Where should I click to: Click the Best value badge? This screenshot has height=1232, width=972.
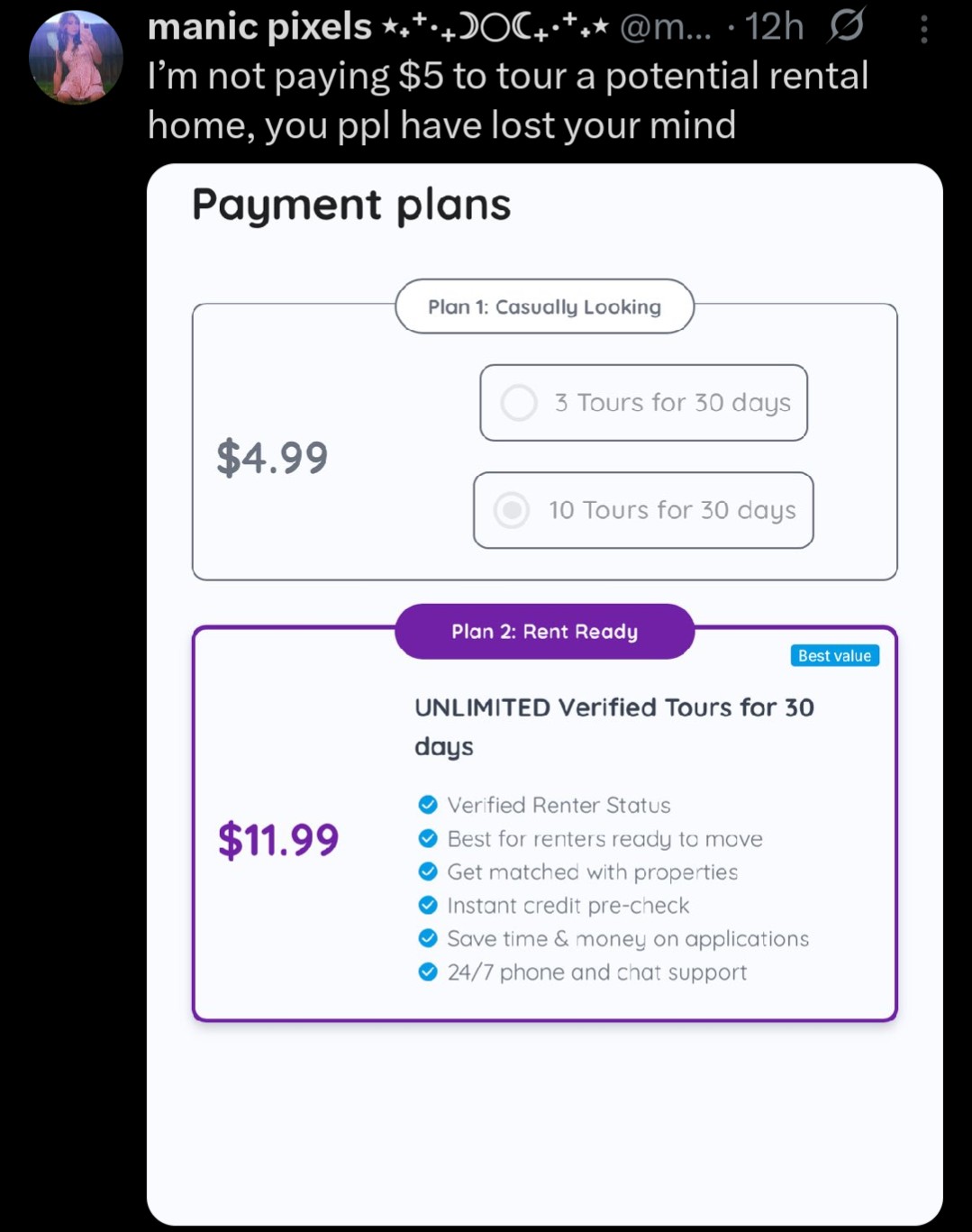pyautogui.click(x=834, y=655)
